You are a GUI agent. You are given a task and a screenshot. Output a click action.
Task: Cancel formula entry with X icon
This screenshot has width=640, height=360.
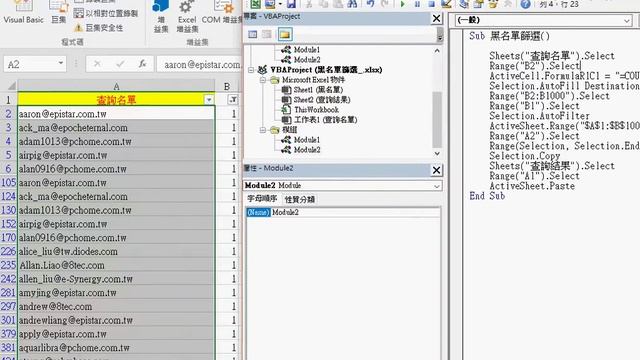pos(97,64)
